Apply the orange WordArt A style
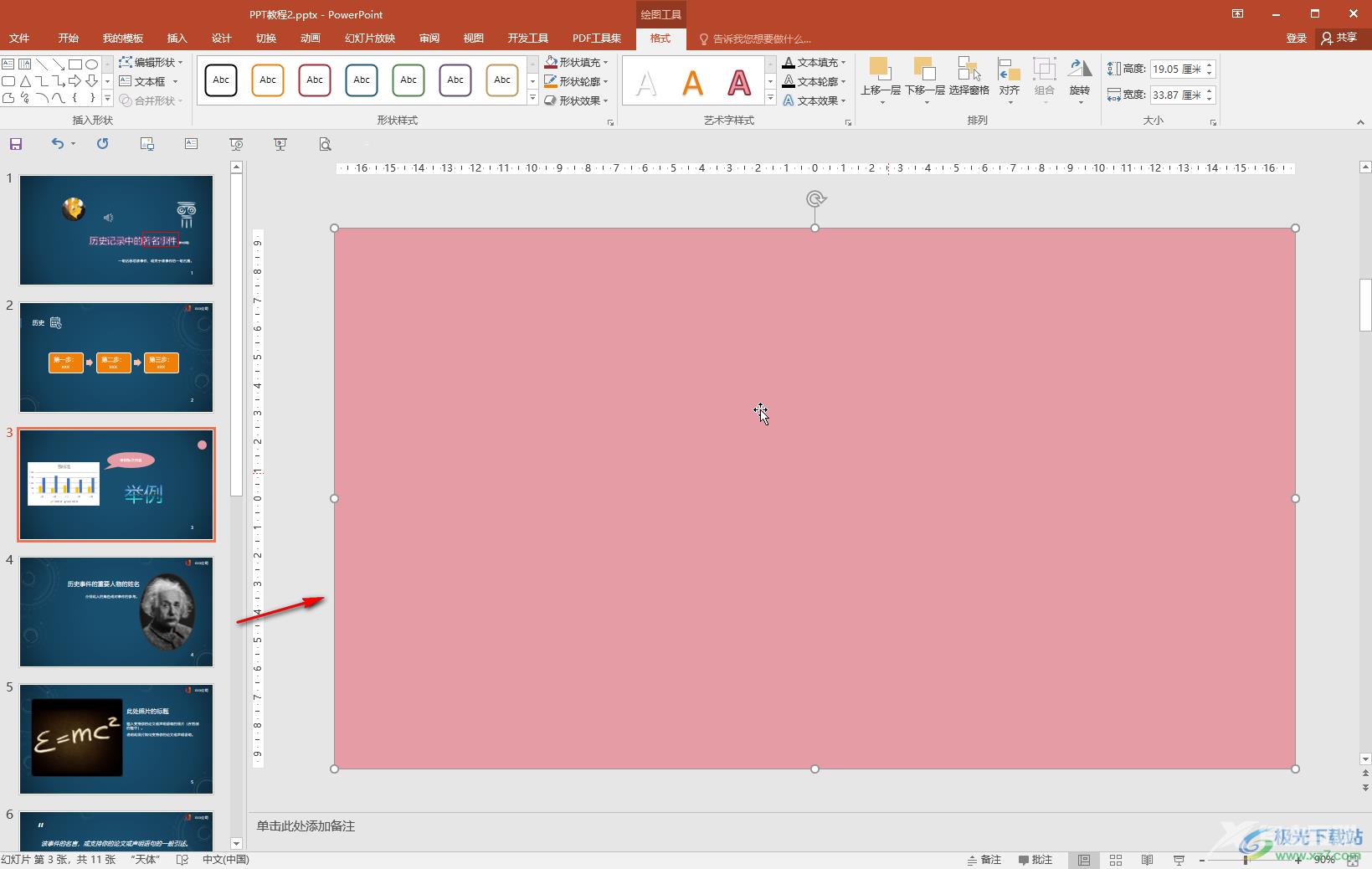The image size is (1372, 869). pos(692,83)
